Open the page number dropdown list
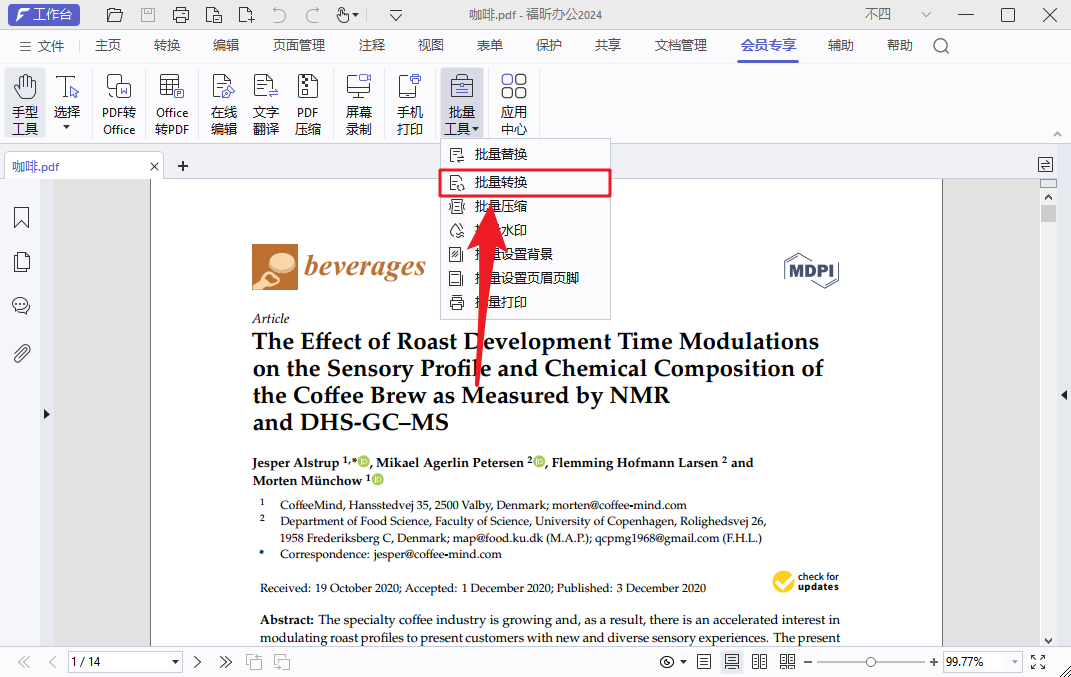Image resolution: width=1071 pixels, height=677 pixels. point(176,662)
